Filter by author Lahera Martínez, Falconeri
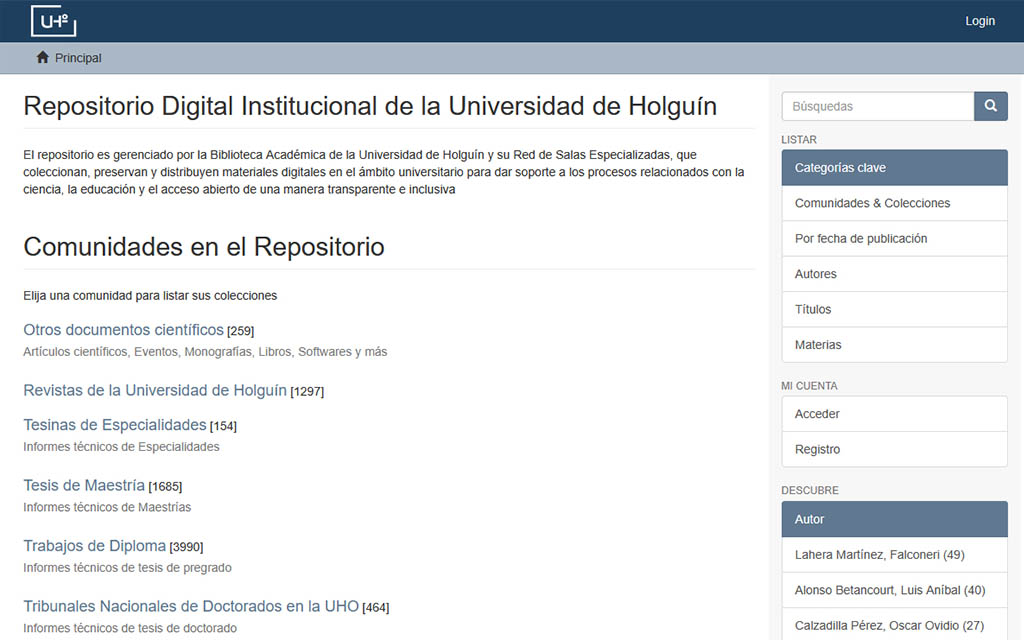This screenshot has height=640, width=1024. (879, 555)
